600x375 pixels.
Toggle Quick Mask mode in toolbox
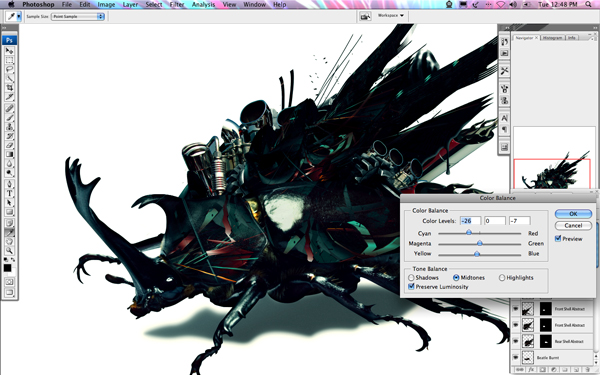click(x=9, y=282)
